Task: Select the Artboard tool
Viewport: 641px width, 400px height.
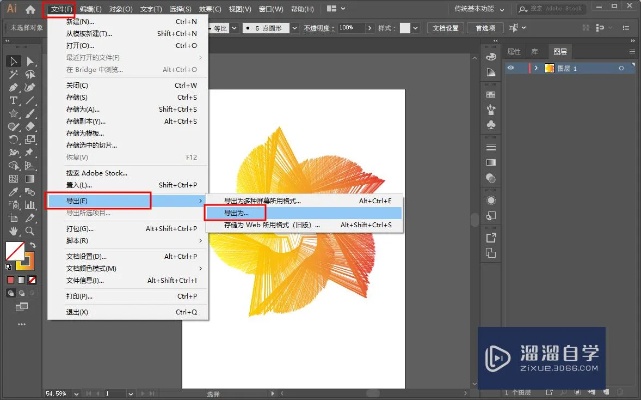Action: pos(13,218)
